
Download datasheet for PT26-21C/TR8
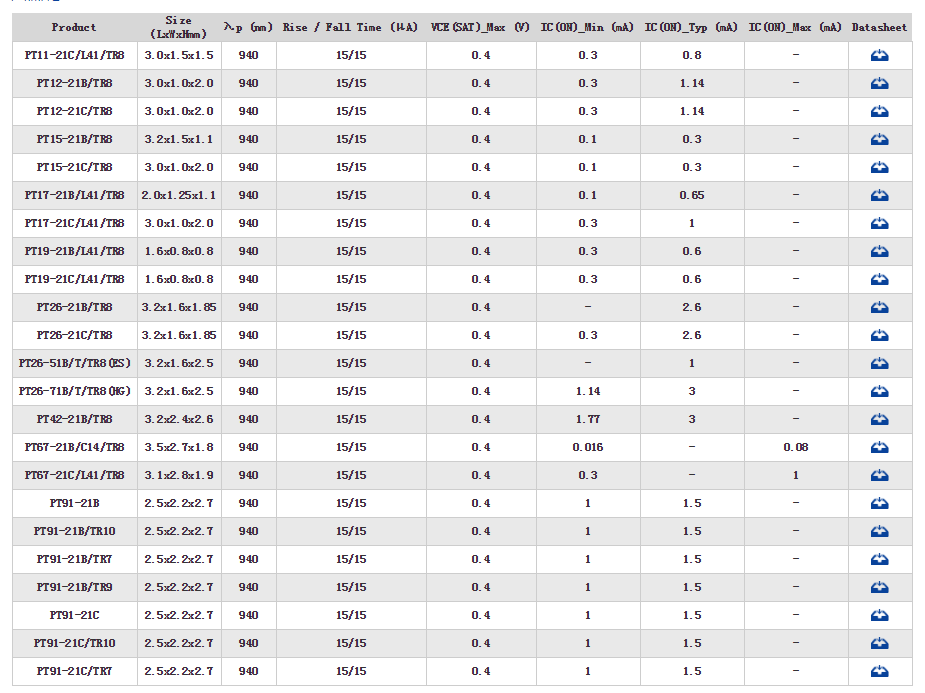point(879,336)
